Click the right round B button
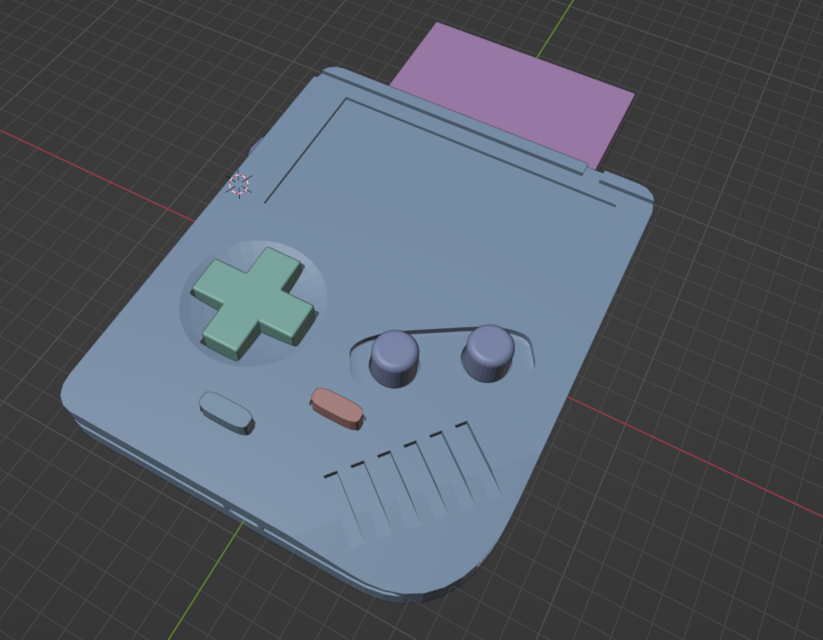The height and width of the screenshot is (640, 823). click(x=487, y=348)
